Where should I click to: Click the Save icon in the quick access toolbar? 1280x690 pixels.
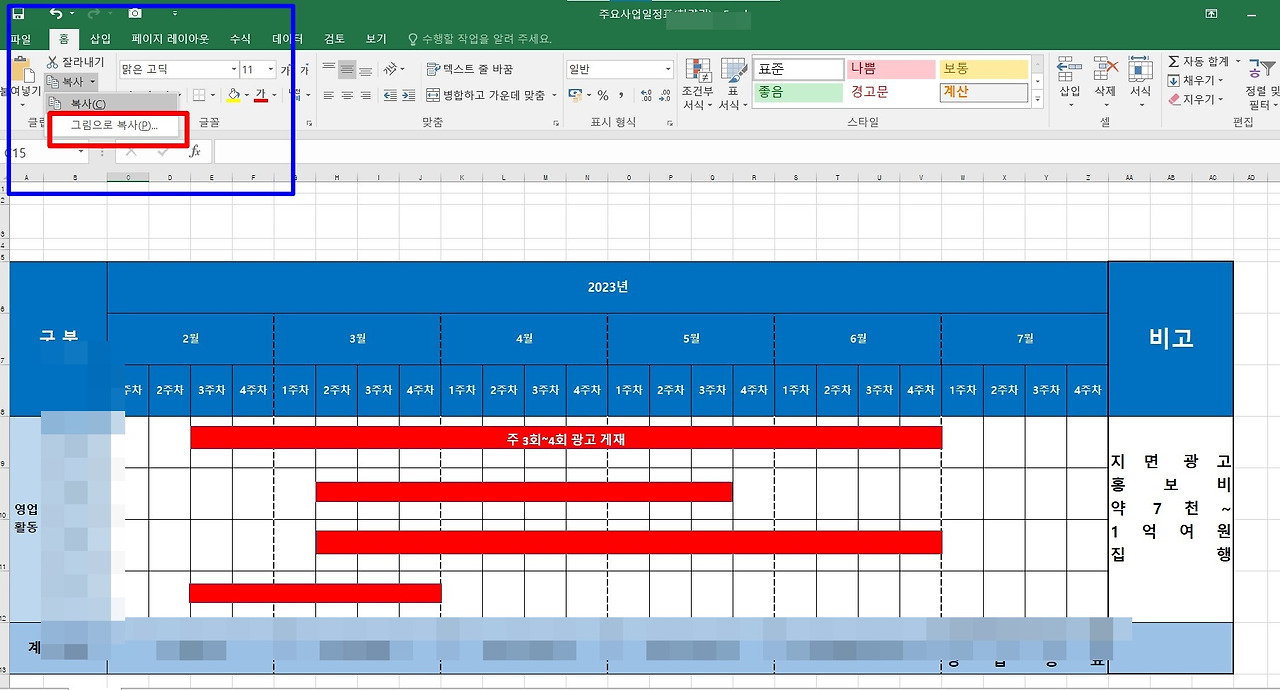(x=18, y=14)
